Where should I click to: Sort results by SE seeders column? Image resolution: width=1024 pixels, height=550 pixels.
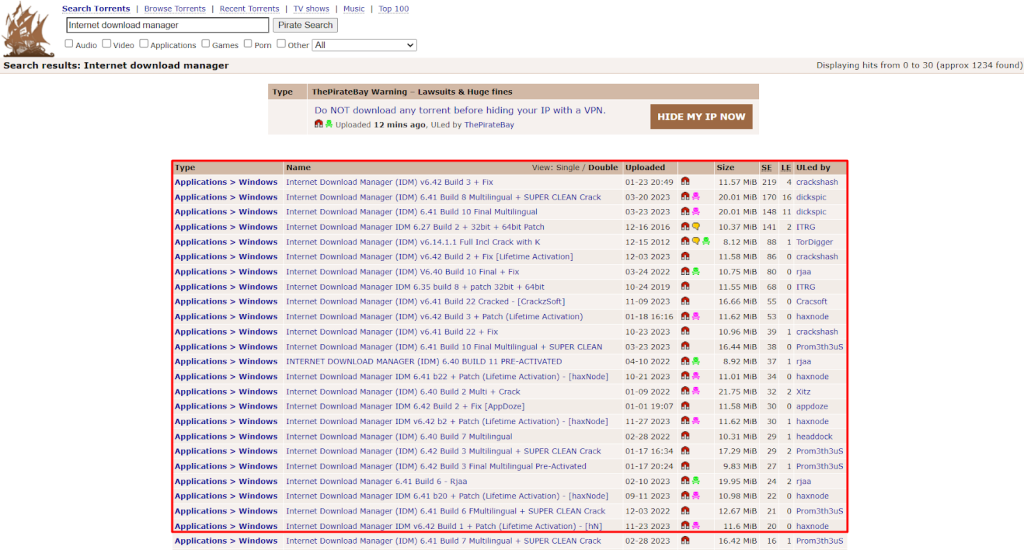[x=766, y=168]
